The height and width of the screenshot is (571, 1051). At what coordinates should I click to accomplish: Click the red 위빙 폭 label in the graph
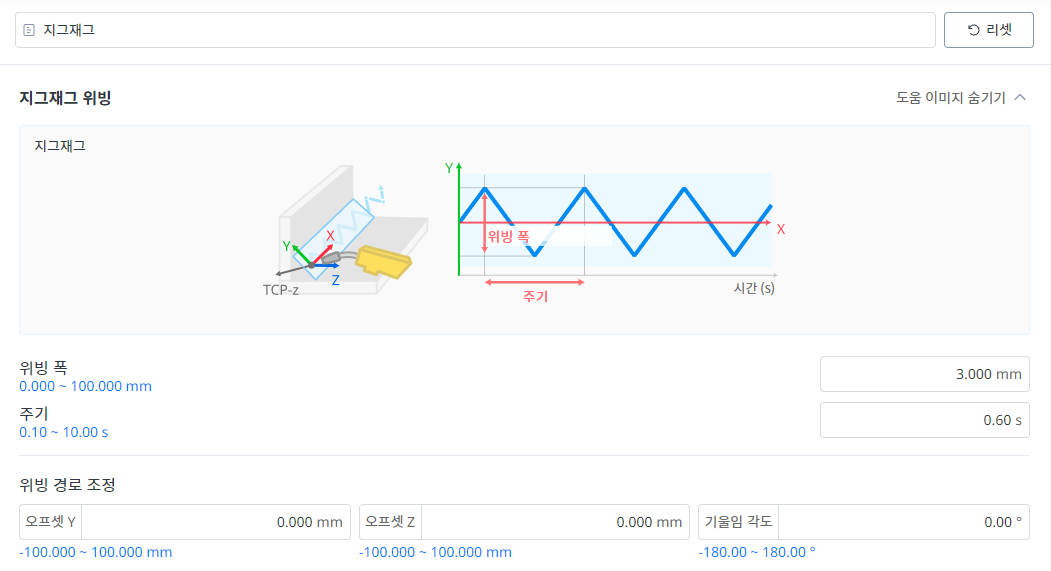pyautogui.click(x=508, y=237)
